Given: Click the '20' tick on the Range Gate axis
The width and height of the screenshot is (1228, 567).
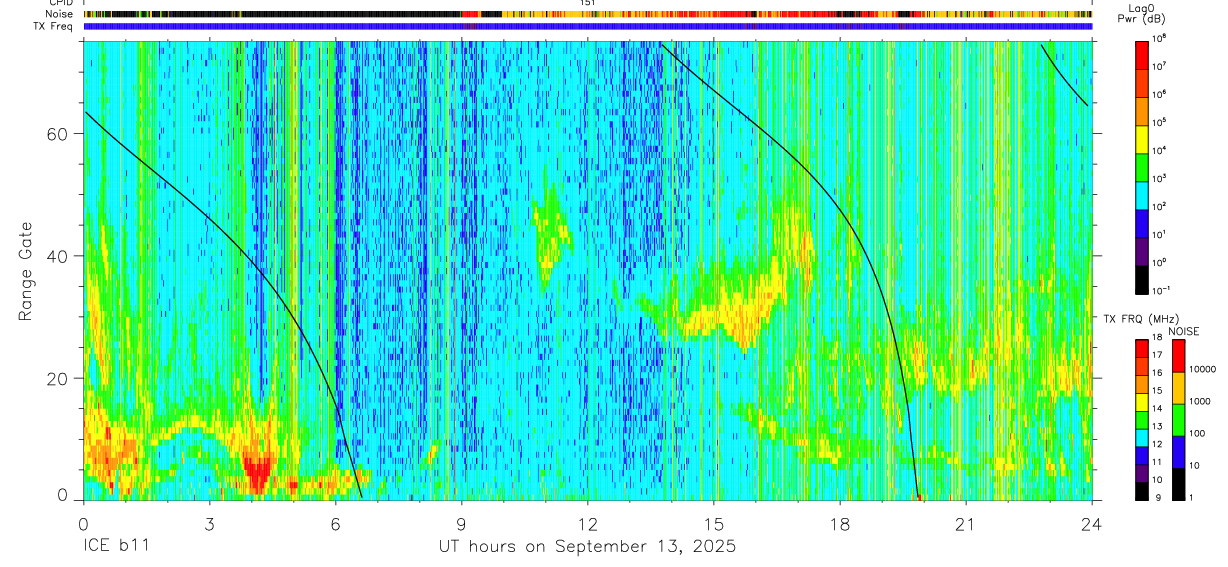Looking at the screenshot, I should pyautogui.click(x=60, y=378).
